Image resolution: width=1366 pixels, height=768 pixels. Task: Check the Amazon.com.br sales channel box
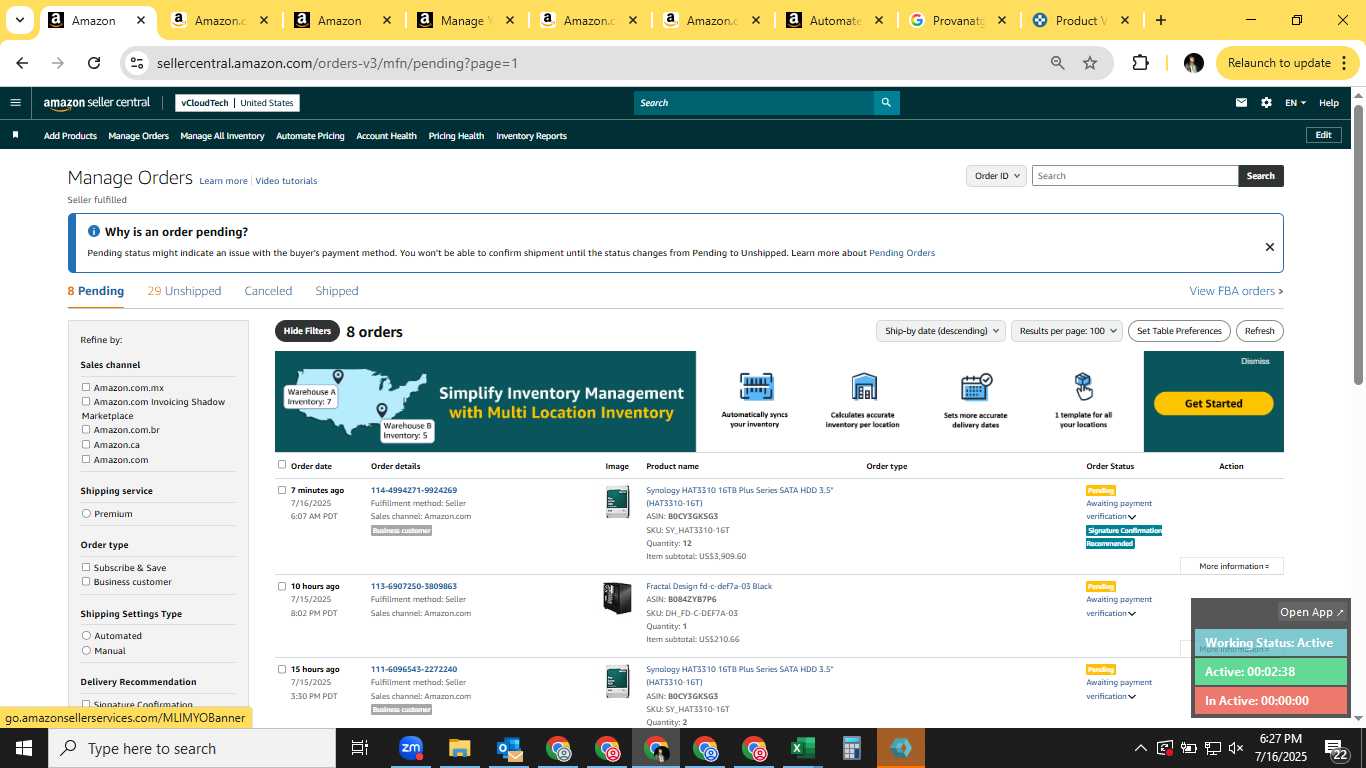tap(86, 429)
